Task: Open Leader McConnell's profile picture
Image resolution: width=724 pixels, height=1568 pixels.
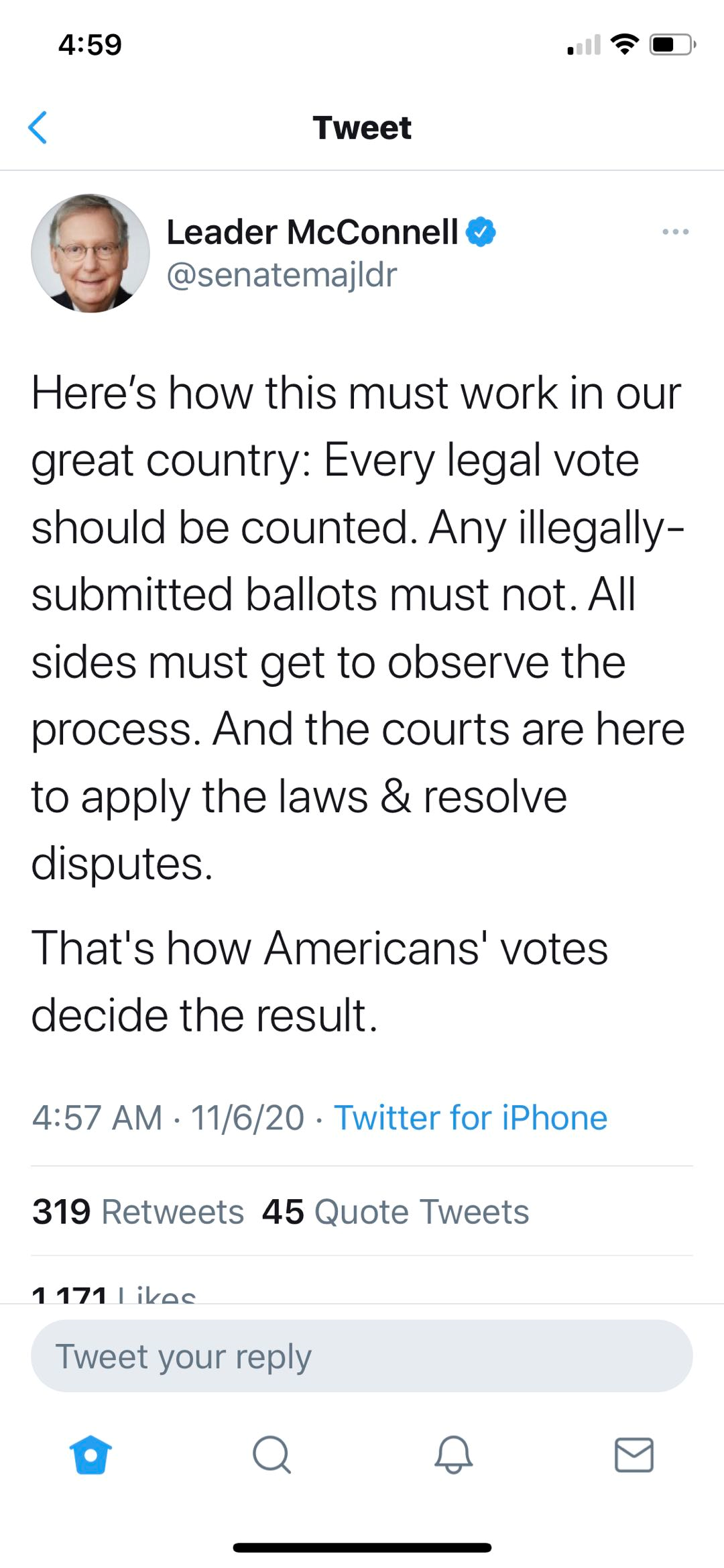Action: pyautogui.click(x=90, y=254)
